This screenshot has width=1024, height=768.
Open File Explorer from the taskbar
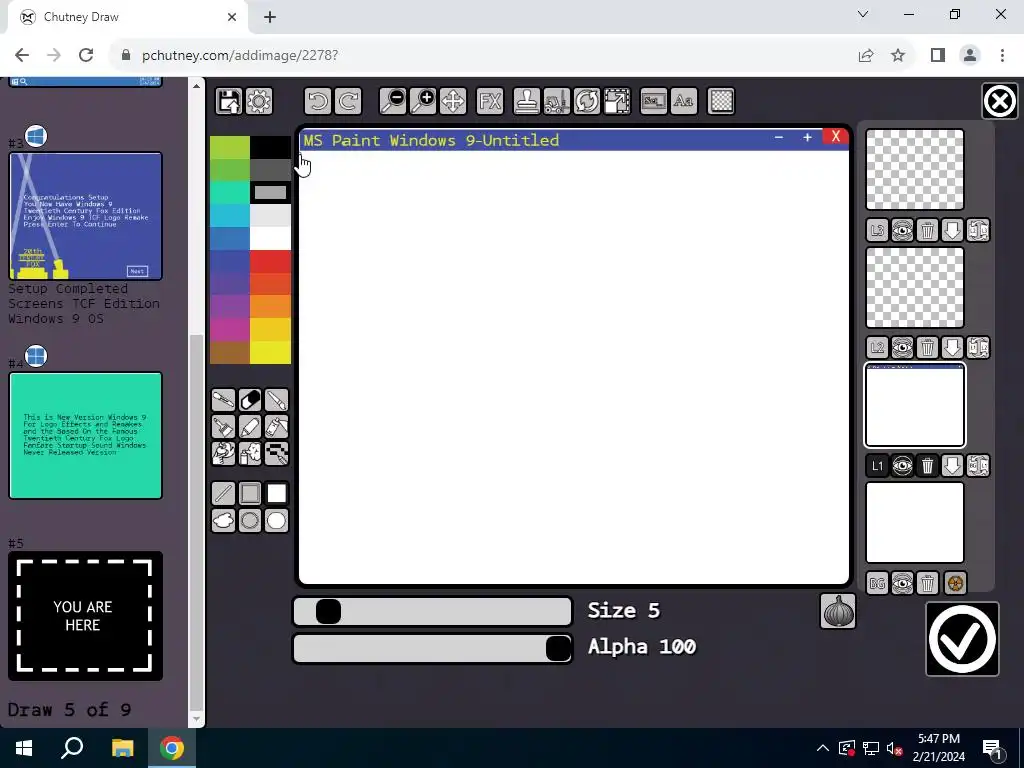coord(122,748)
